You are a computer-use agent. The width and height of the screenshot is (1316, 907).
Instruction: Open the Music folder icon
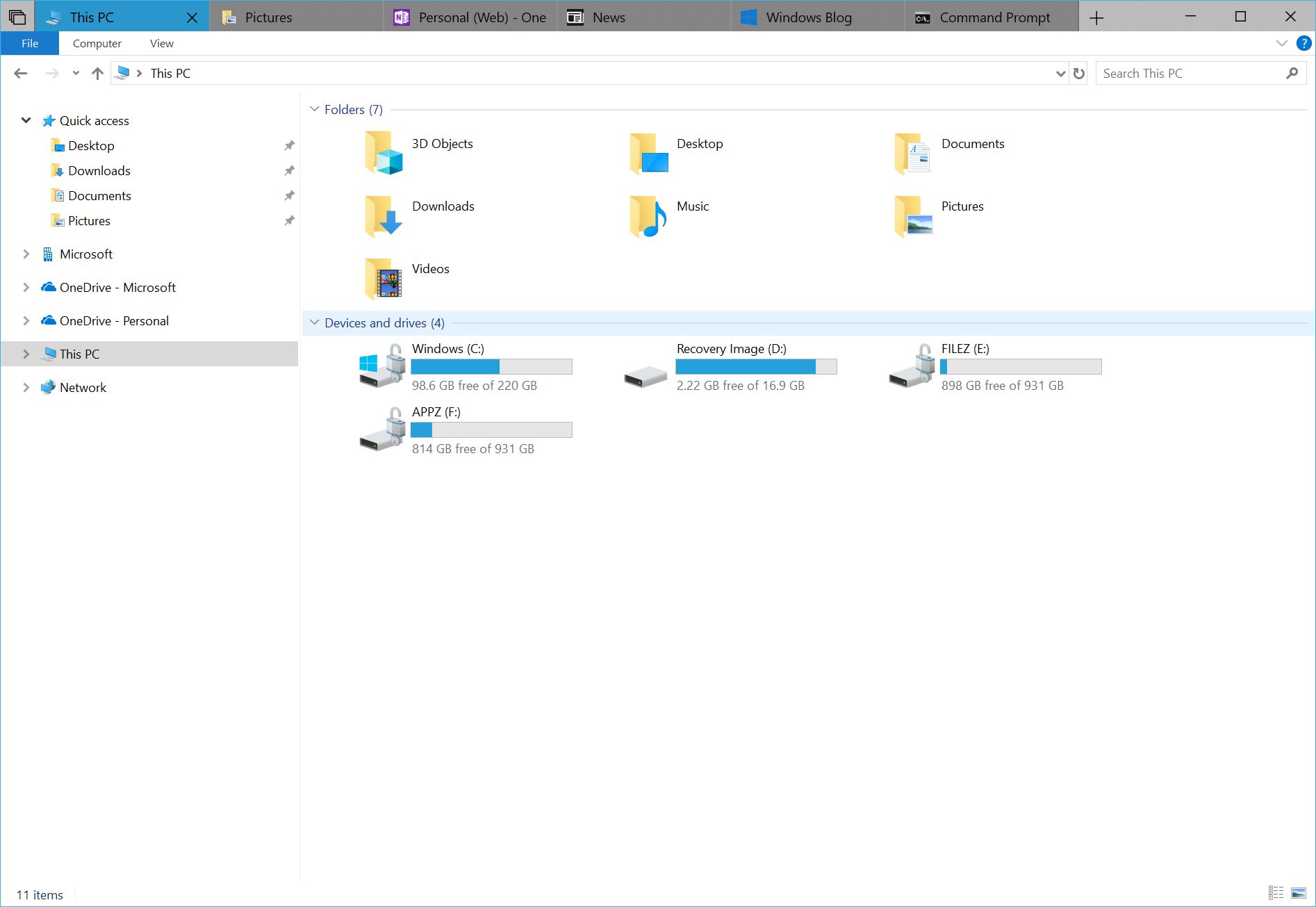(648, 215)
